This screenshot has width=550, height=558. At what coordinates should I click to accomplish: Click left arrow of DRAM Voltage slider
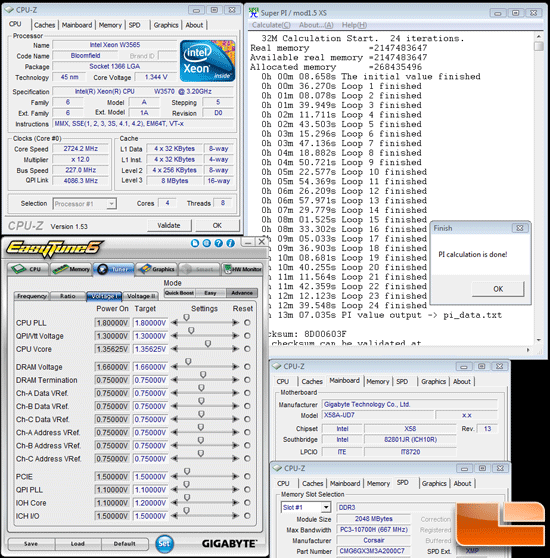click(x=174, y=367)
